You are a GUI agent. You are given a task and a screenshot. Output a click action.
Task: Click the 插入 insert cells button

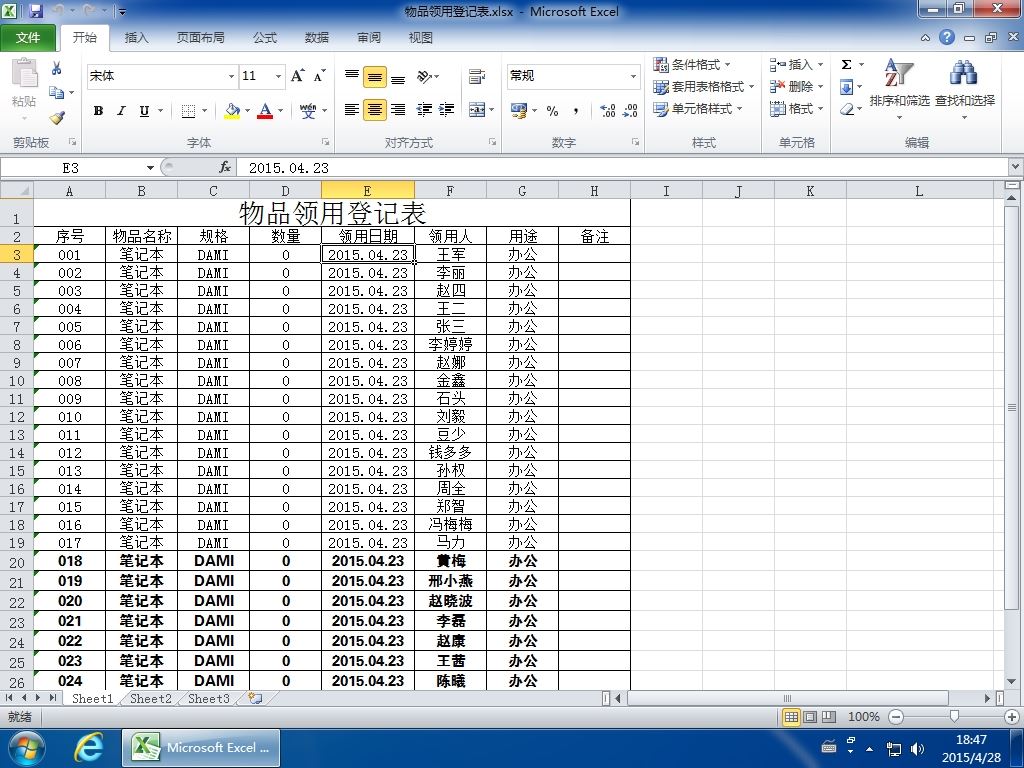[x=796, y=65]
